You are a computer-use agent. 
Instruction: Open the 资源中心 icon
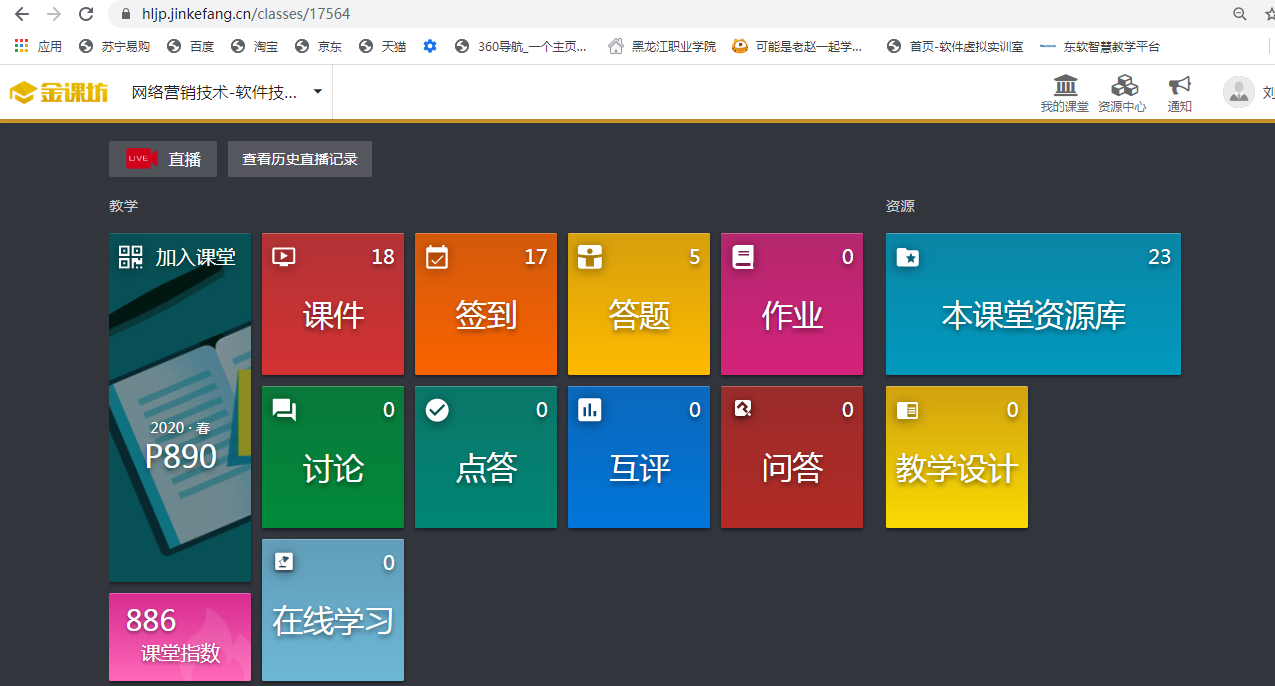pos(1123,86)
